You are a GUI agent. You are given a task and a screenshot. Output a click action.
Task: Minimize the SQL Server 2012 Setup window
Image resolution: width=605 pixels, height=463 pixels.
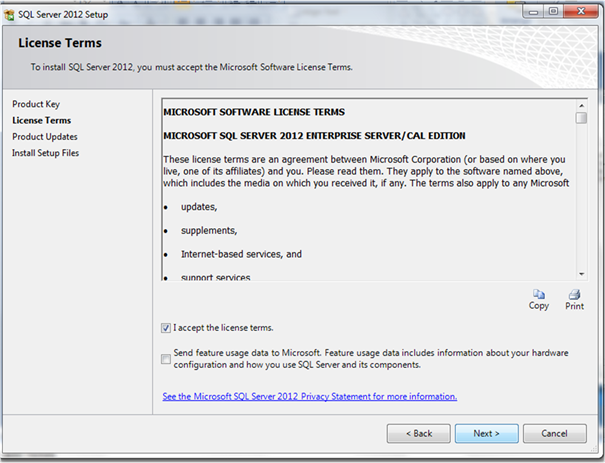pyautogui.click(x=534, y=12)
